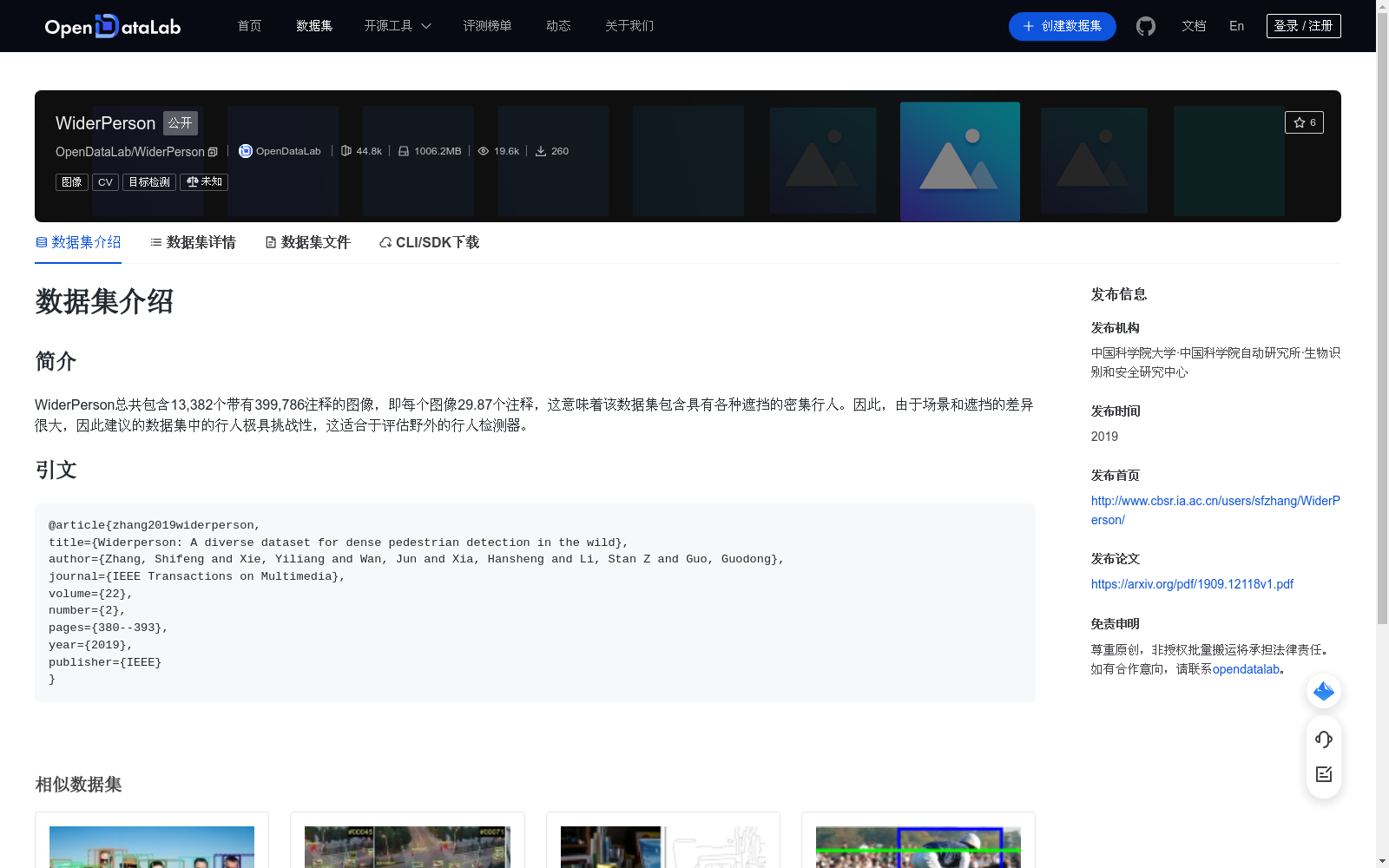The width and height of the screenshot is (1389, 868).
Task: Open first similar dataset card thumbnail
Action: (x=152, y=847)
